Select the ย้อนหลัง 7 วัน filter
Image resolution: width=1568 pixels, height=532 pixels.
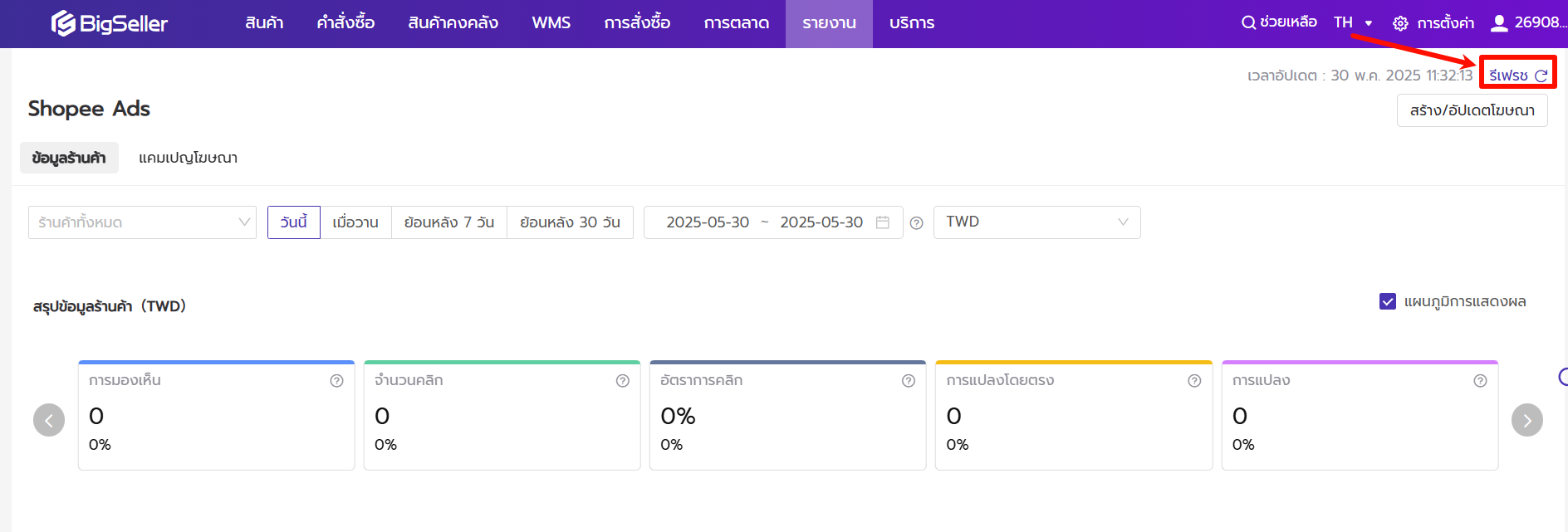(449, 222)
